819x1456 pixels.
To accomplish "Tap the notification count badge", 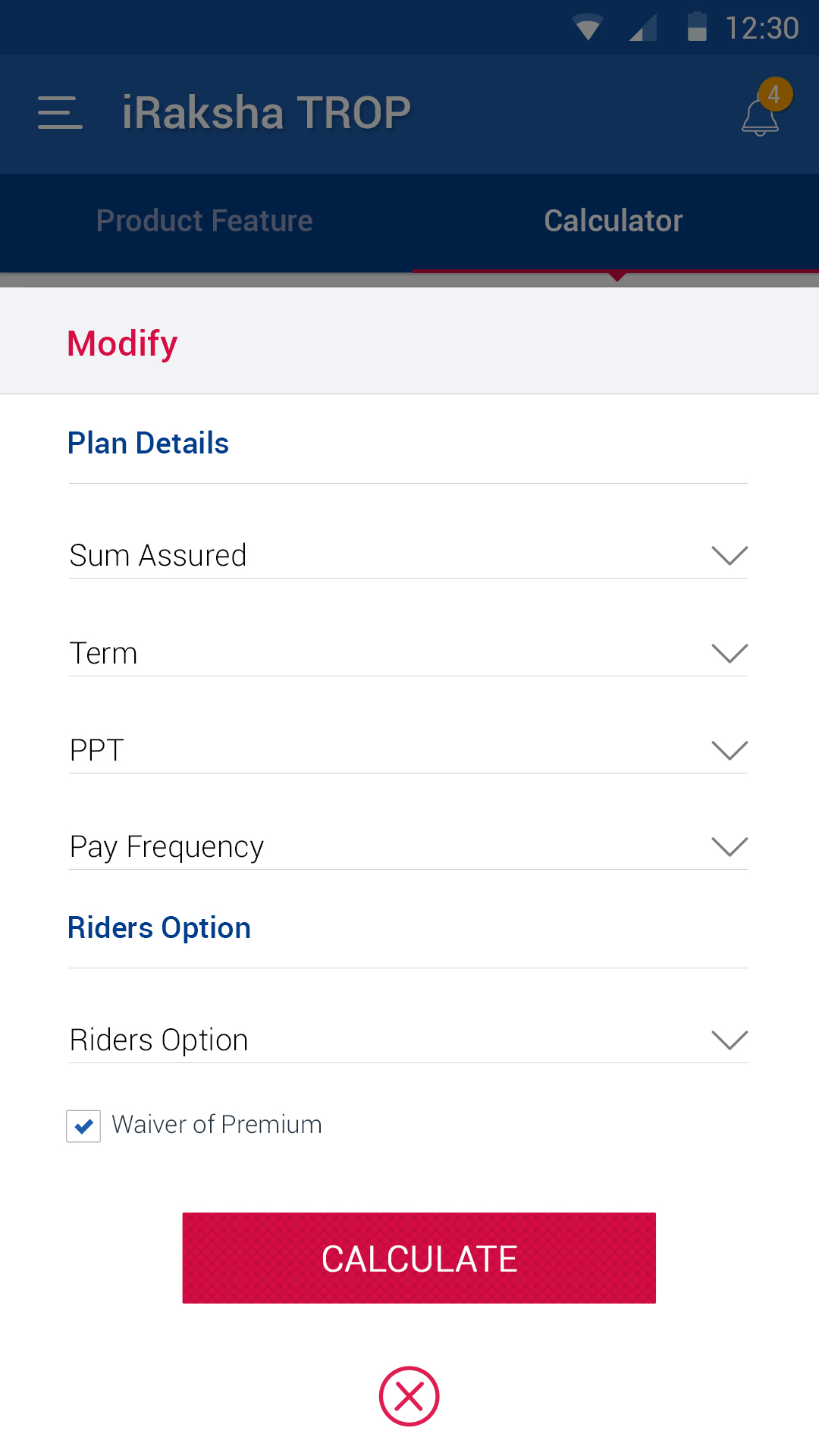I will tap(774, 95).
